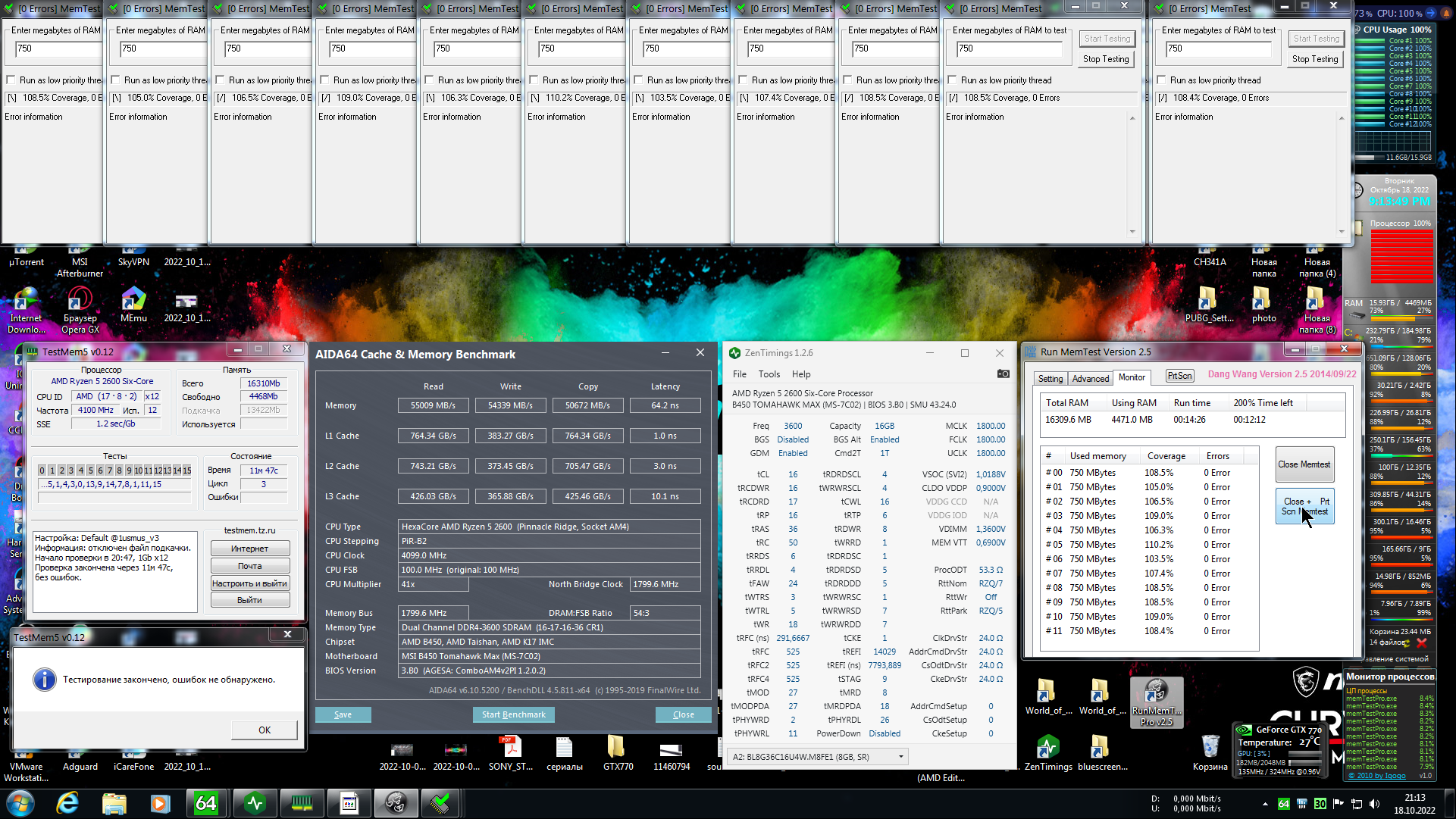Click Stop Testing in rightmost MemTest window
1456x819 pixels.
tap(1314, 59)
